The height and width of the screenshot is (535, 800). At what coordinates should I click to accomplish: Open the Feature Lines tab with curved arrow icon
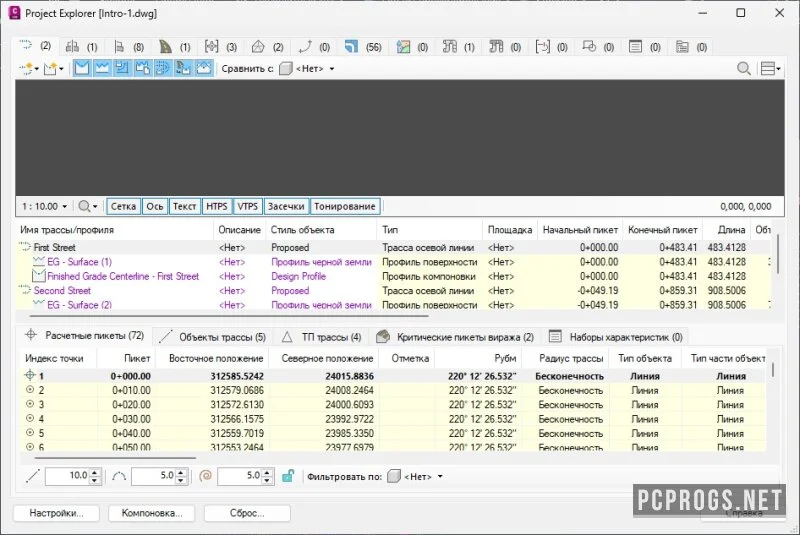pyautogui.click(x=314, y=47)
